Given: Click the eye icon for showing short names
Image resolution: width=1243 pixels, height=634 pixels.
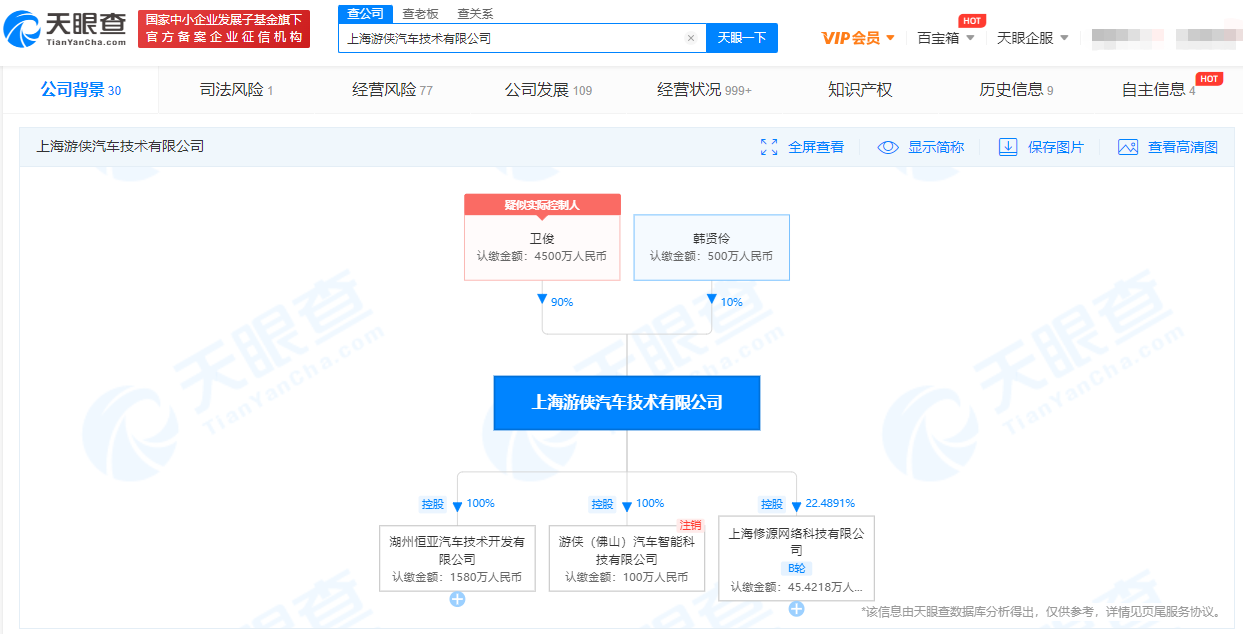Looking at the screenshot, I should [x=888, y=147].
